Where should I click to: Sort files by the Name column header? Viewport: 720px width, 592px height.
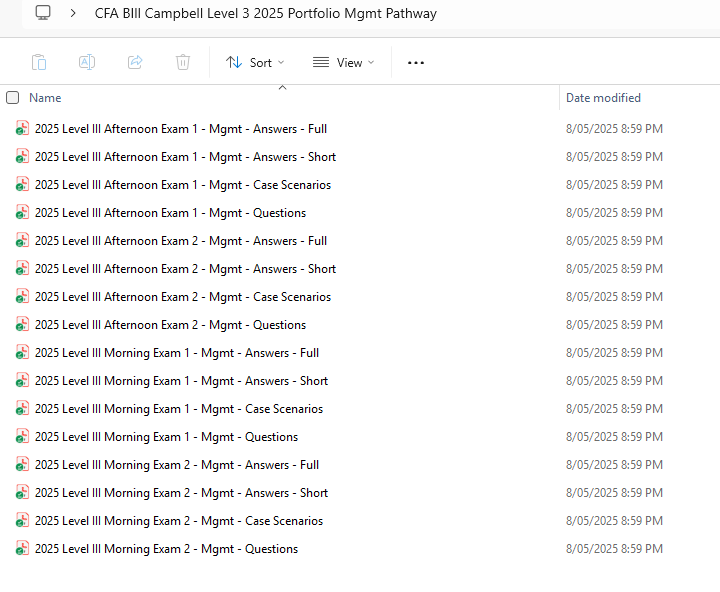click(x=45, y=98)
